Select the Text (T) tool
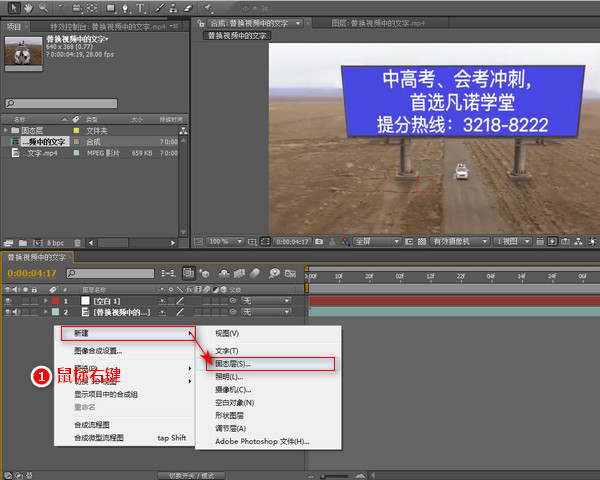This screenshot has height=480, width=600. coord(140,8)
